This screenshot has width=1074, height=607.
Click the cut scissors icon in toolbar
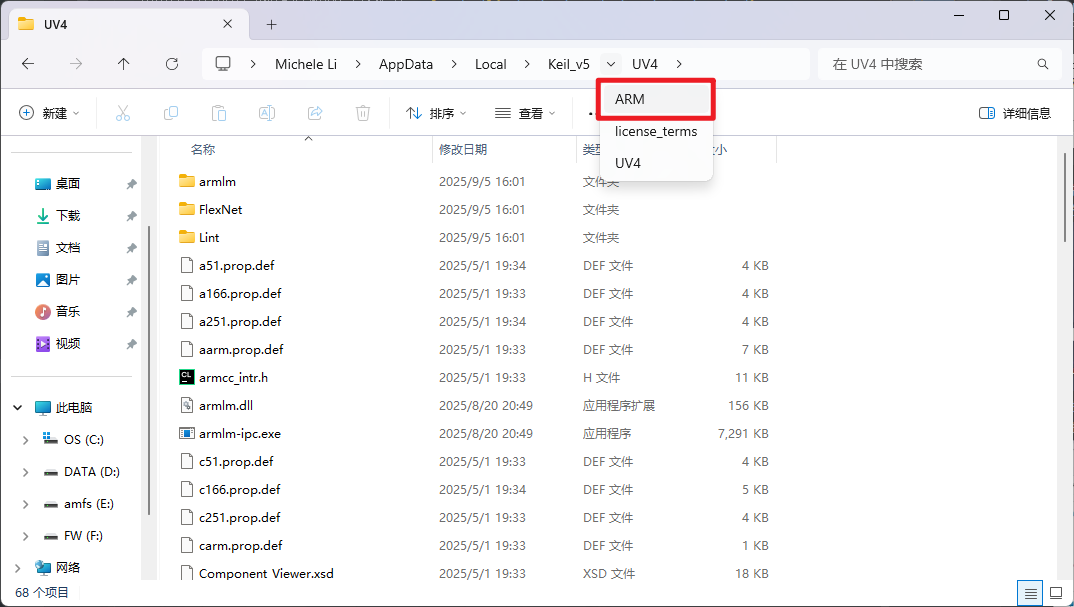click(x=123, y=114)
